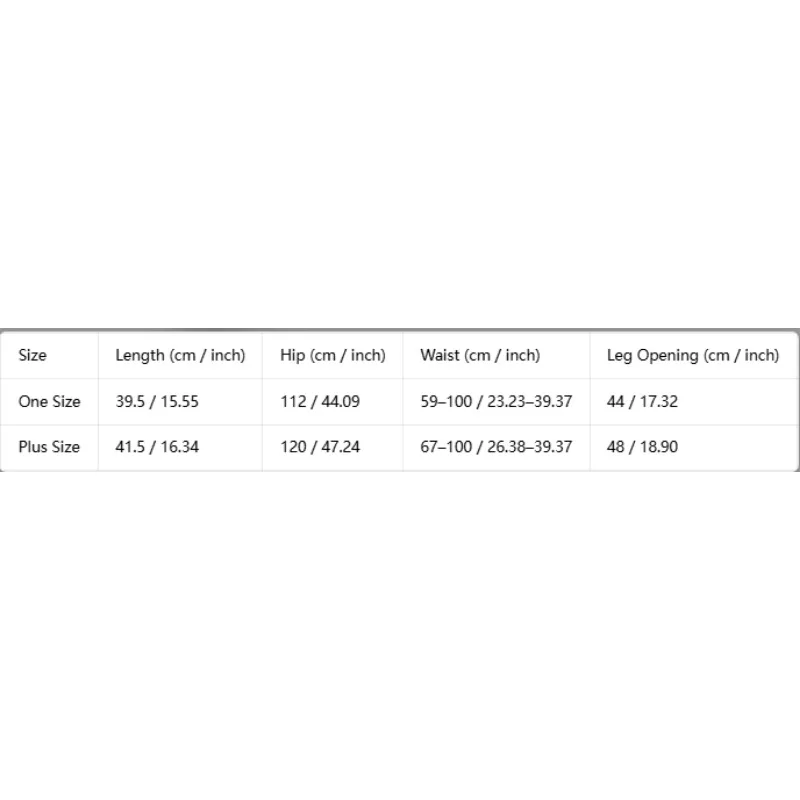Select the Length (cm / inch) header
This screenshot has height=800, width=800.
[x=180, y=355]
